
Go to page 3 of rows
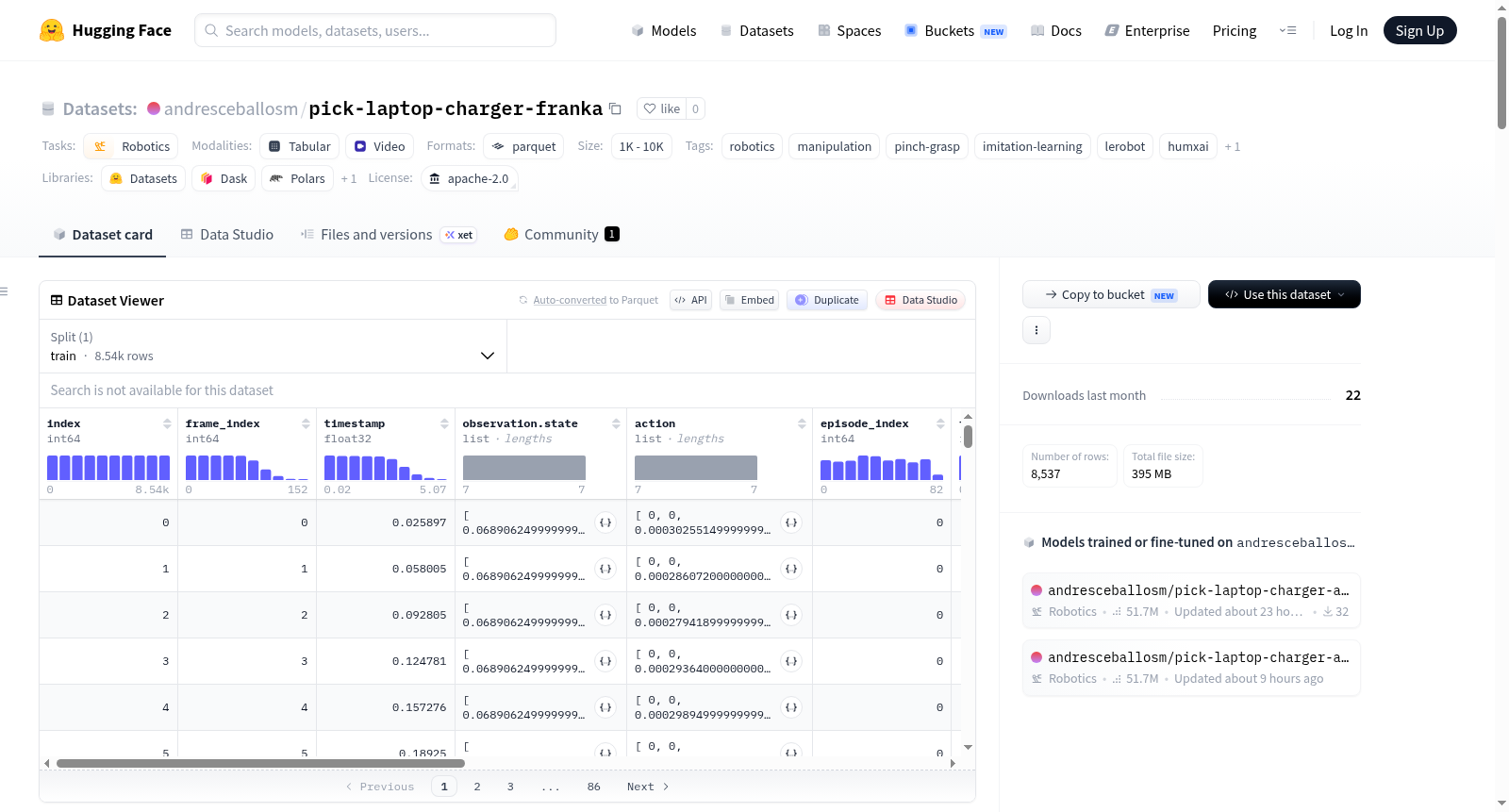point(510,787)
